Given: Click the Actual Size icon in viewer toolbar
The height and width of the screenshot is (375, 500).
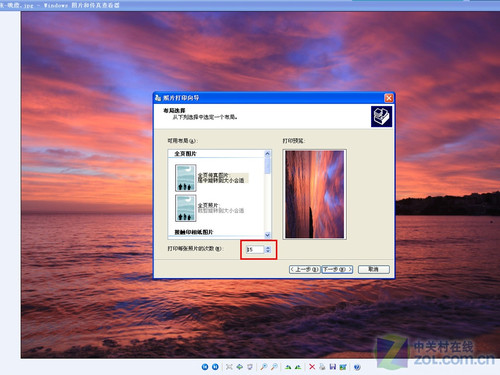Looking at the screenshot, I should [239, 367].
